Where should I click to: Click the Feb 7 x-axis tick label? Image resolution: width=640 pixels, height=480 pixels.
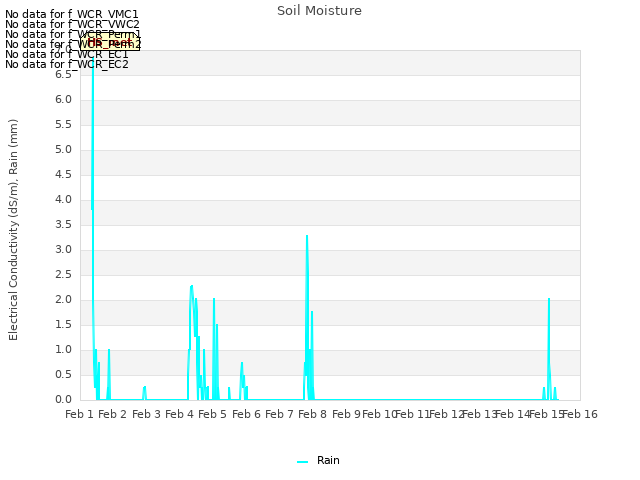pos(279,414)
